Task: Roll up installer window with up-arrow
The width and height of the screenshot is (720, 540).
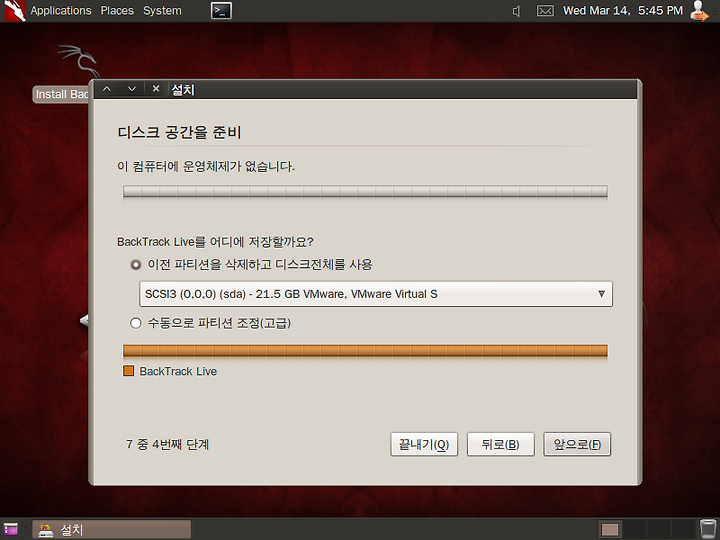Action: (107, 89)
